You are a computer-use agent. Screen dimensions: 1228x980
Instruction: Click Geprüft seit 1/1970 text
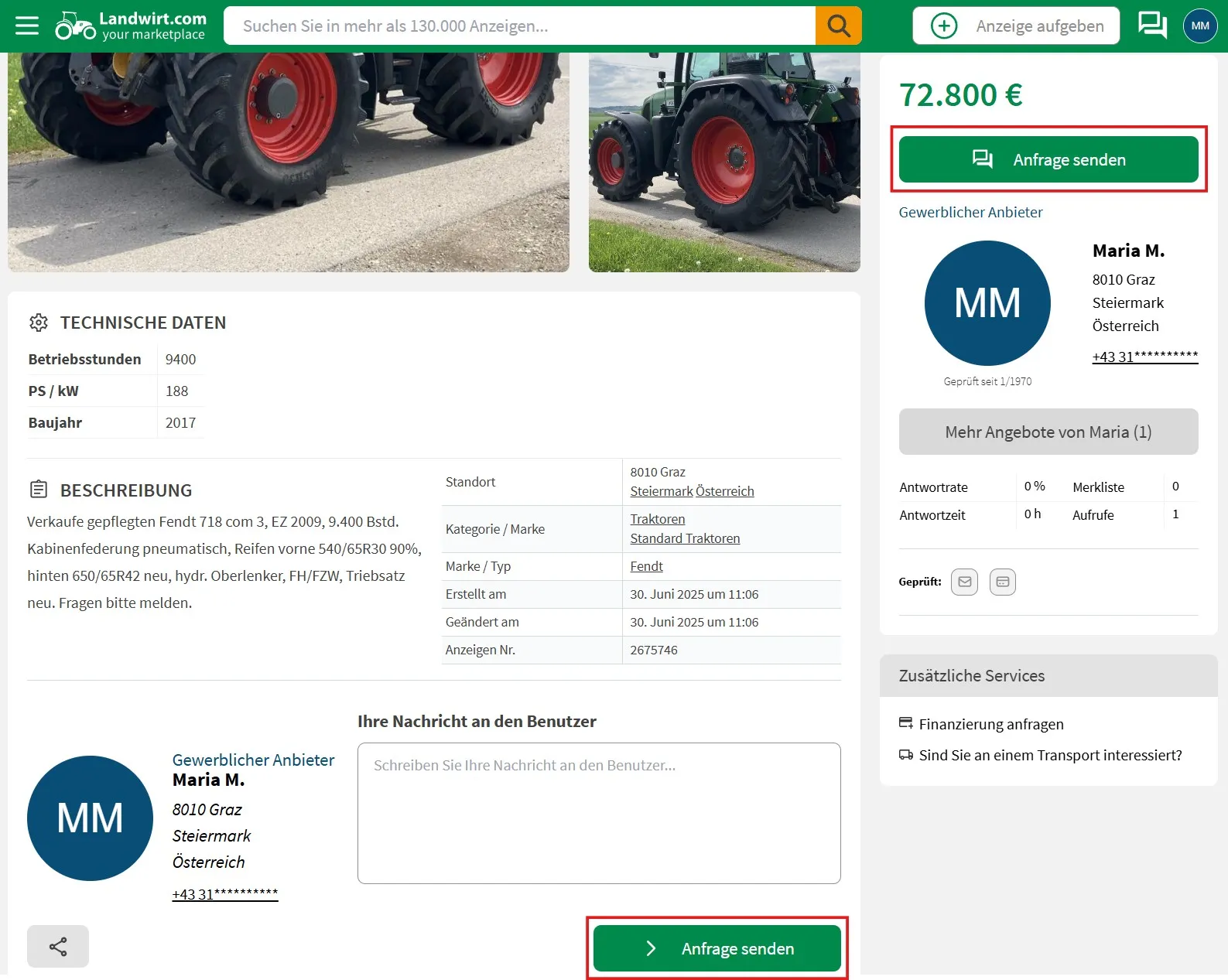[x=987, y=381]
